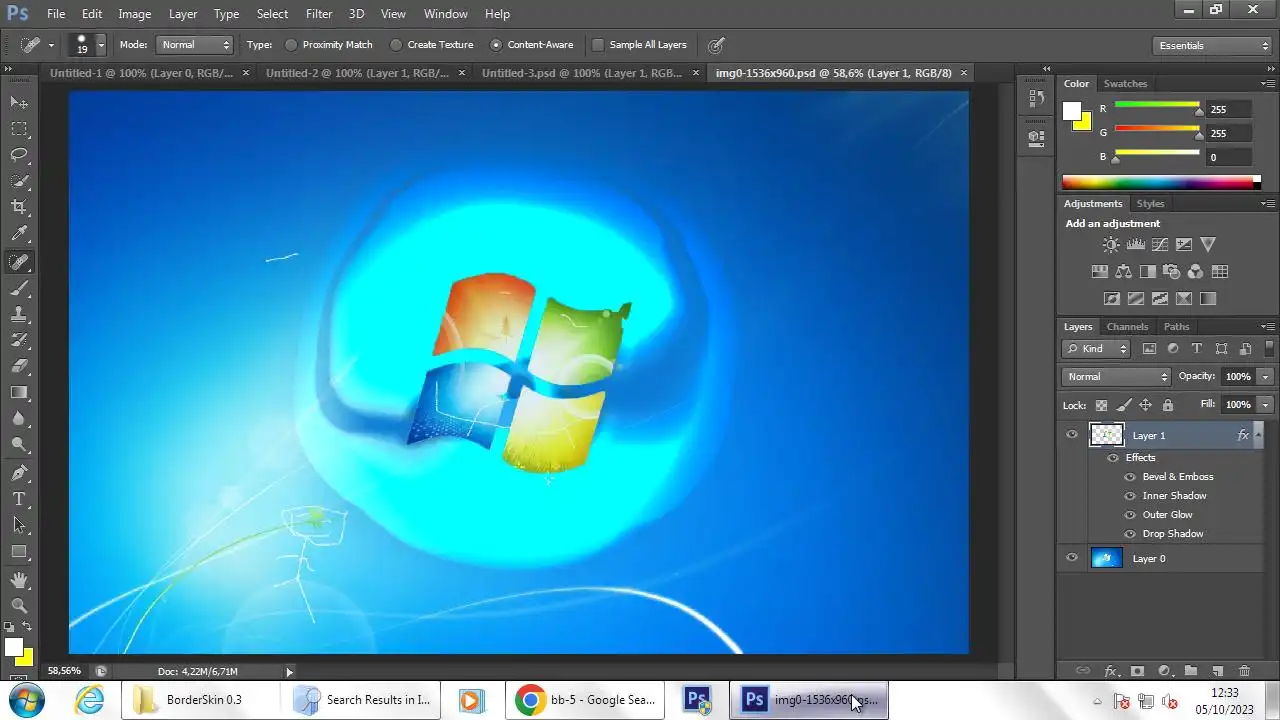Select the Path Selection tool

[x=19, y=525]
